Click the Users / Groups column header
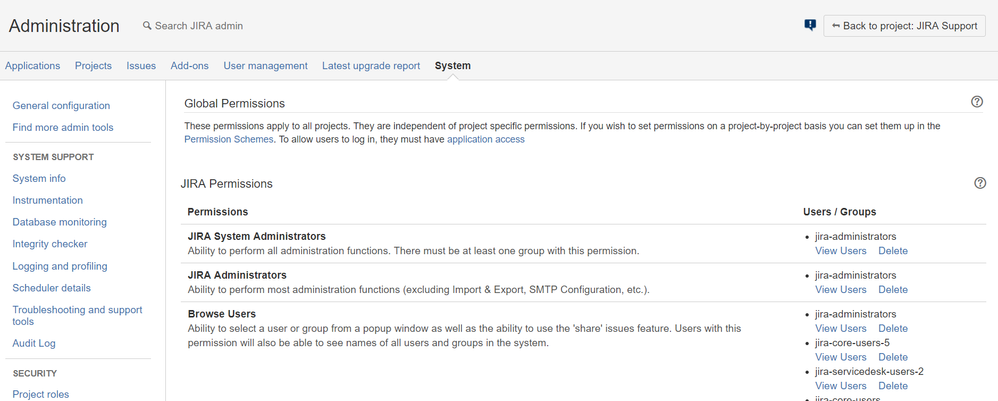The width and height of the screenshot is (998, 401). (x=840, y=211)
